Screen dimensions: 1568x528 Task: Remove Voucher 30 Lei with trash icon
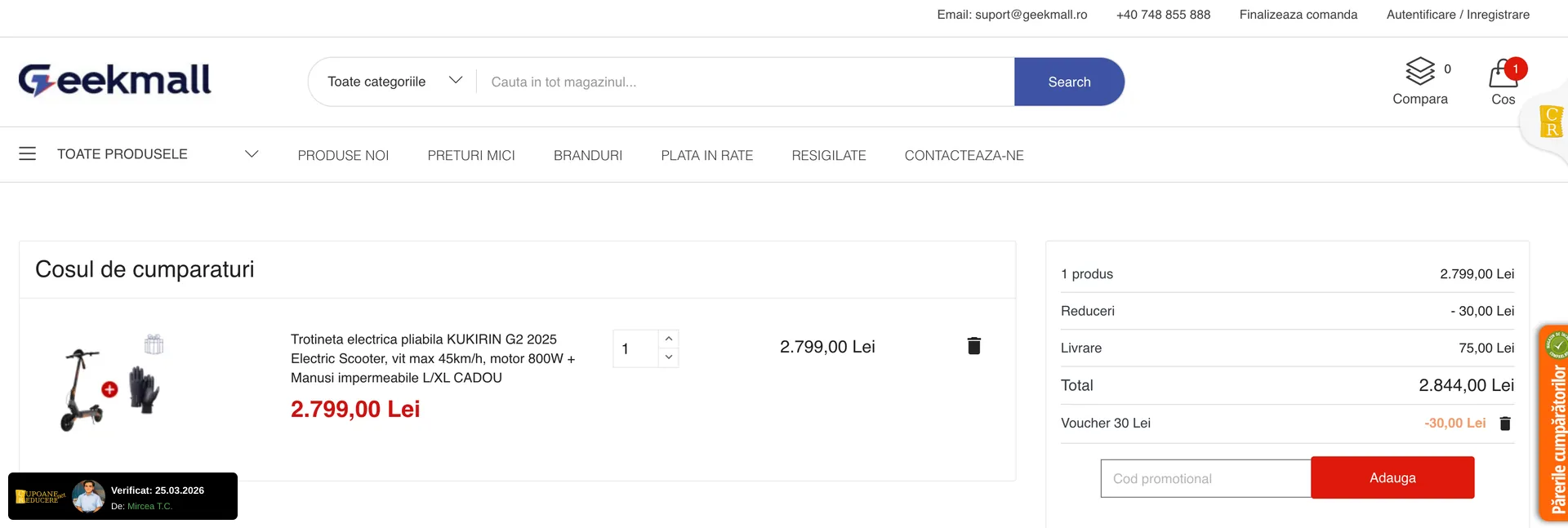[x=1505, y=424]
